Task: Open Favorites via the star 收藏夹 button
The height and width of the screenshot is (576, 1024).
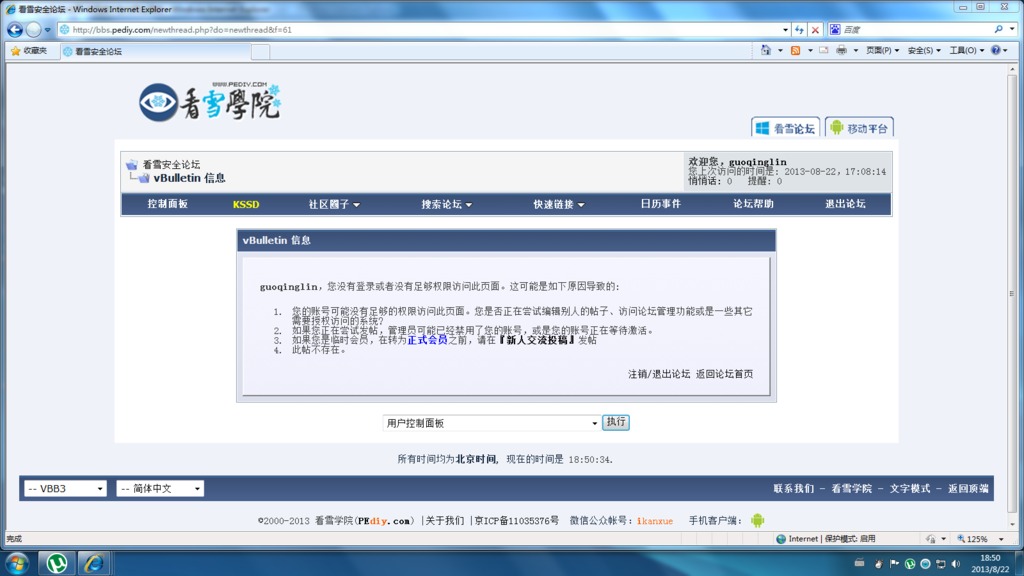Action: (29, 51)
